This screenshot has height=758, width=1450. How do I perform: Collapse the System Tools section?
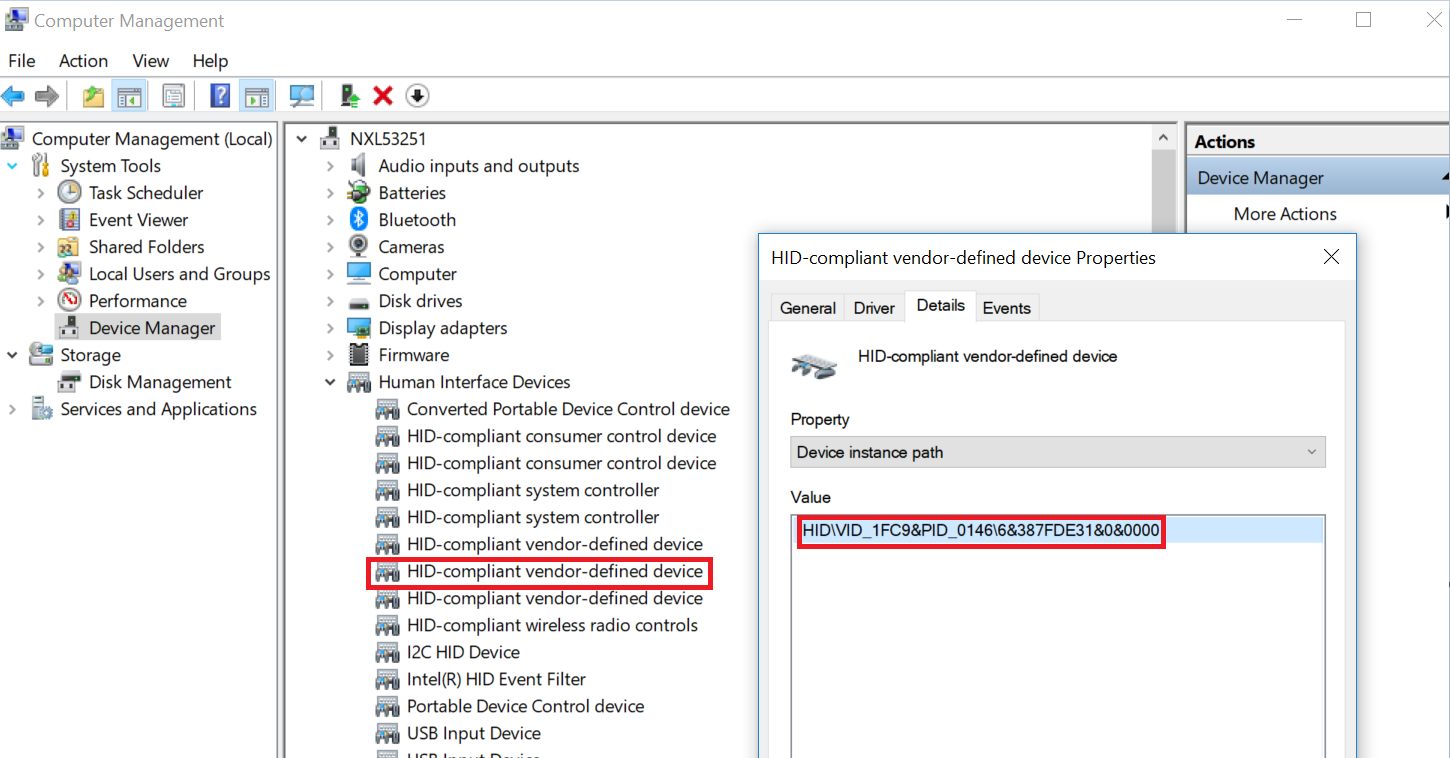(x=12, y=165)
